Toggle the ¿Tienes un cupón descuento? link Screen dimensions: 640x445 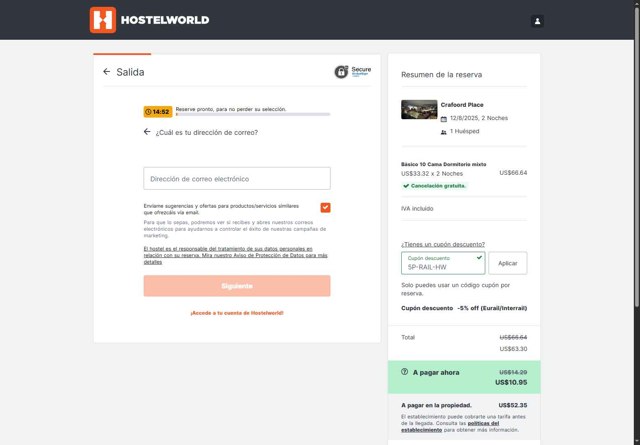click(x=443, y=244)
